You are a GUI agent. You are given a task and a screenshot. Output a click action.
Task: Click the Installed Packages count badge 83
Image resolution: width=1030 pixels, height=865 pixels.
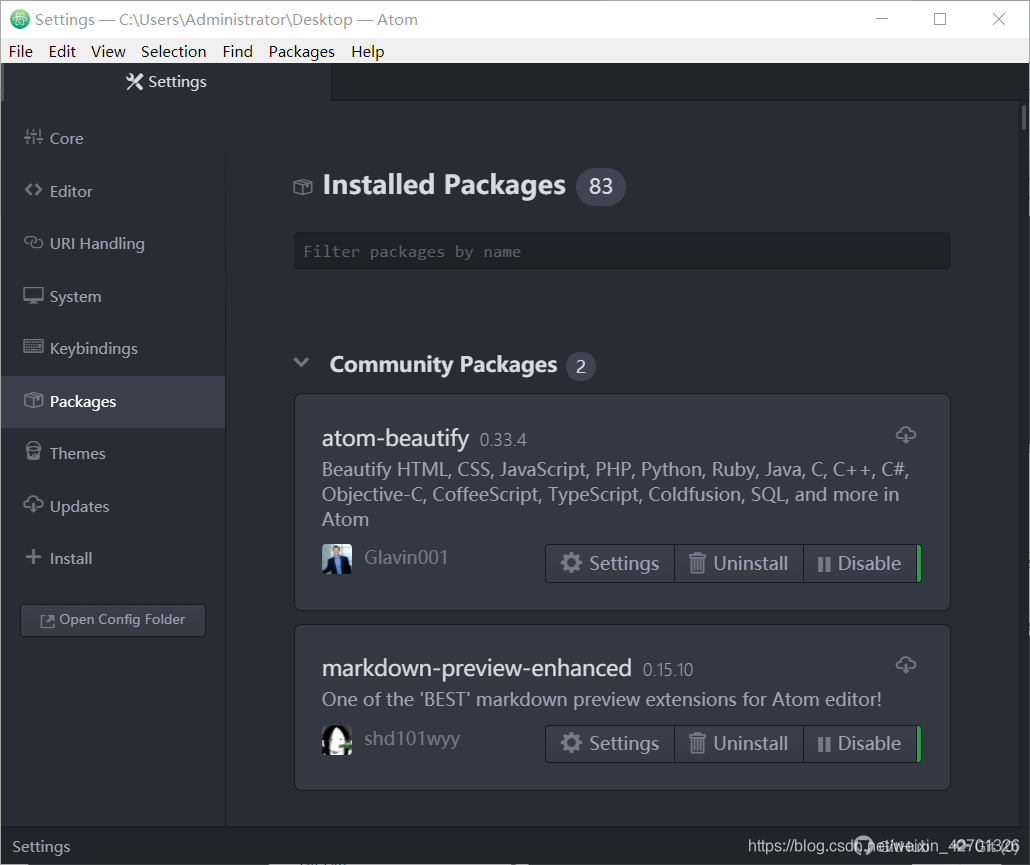pos(600,187)
